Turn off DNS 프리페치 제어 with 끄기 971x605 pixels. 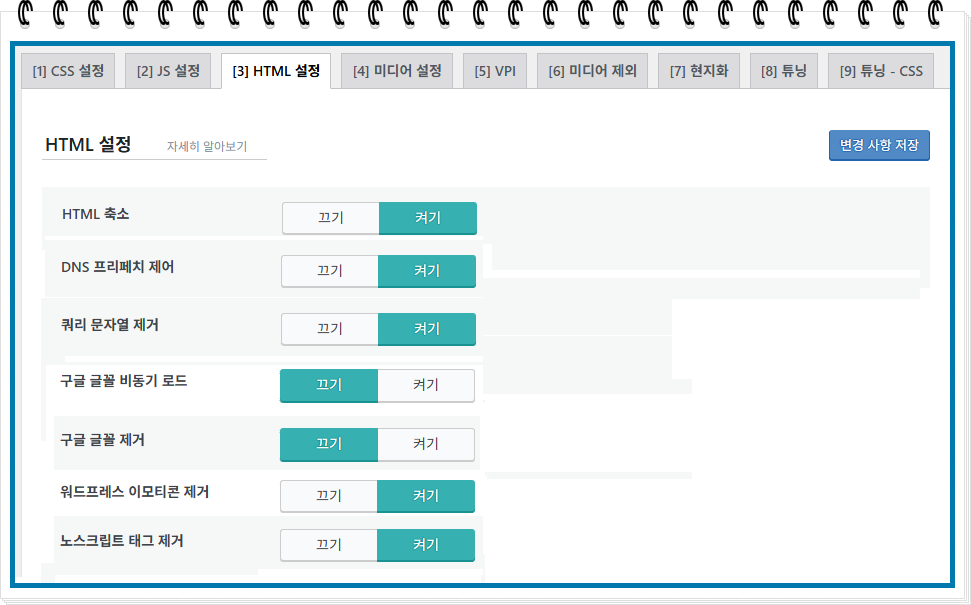tap(329, 271)
